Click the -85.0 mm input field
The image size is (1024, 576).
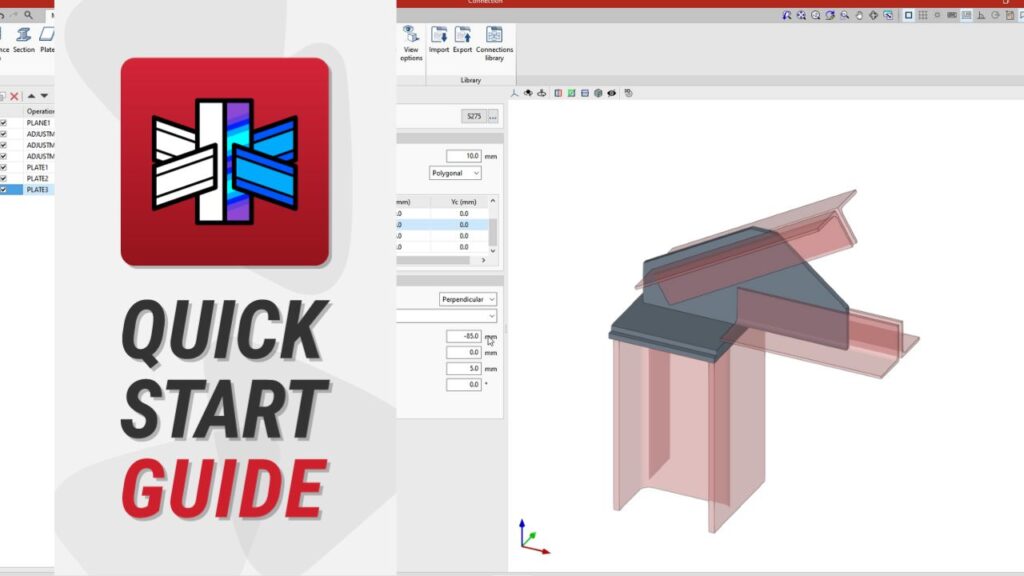[464, 336]
